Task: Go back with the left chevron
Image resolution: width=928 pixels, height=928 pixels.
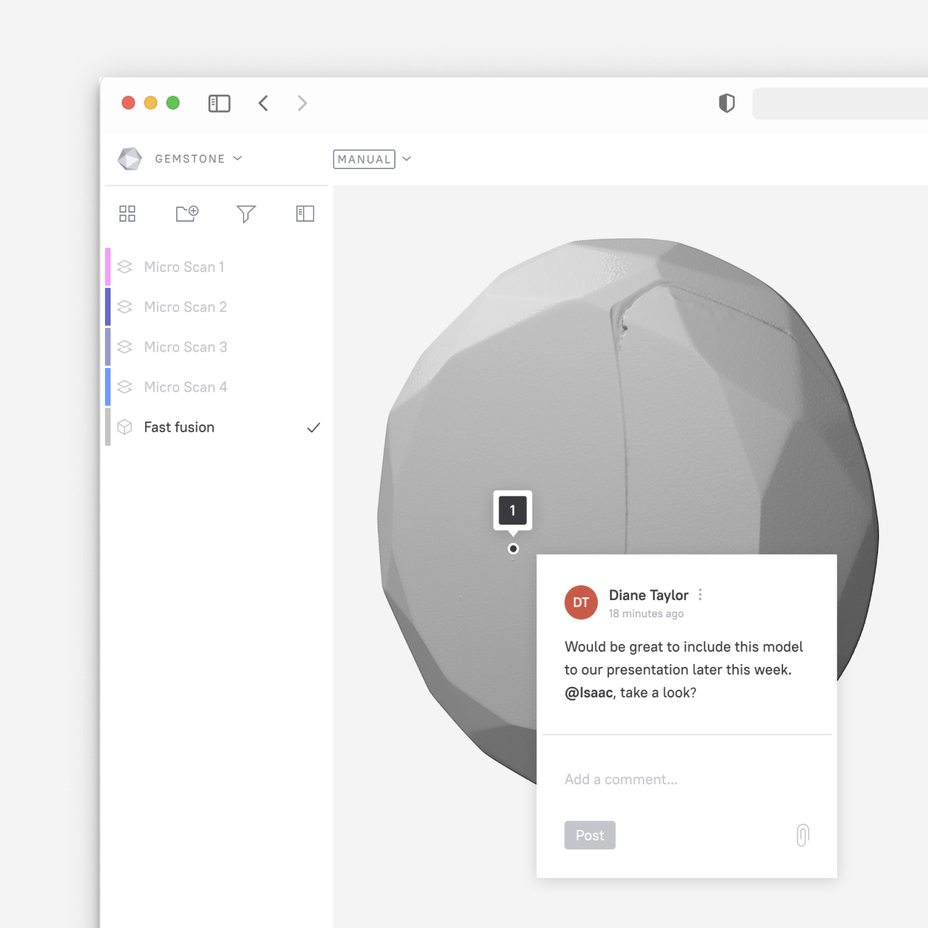Action: [x=263, y=103]
